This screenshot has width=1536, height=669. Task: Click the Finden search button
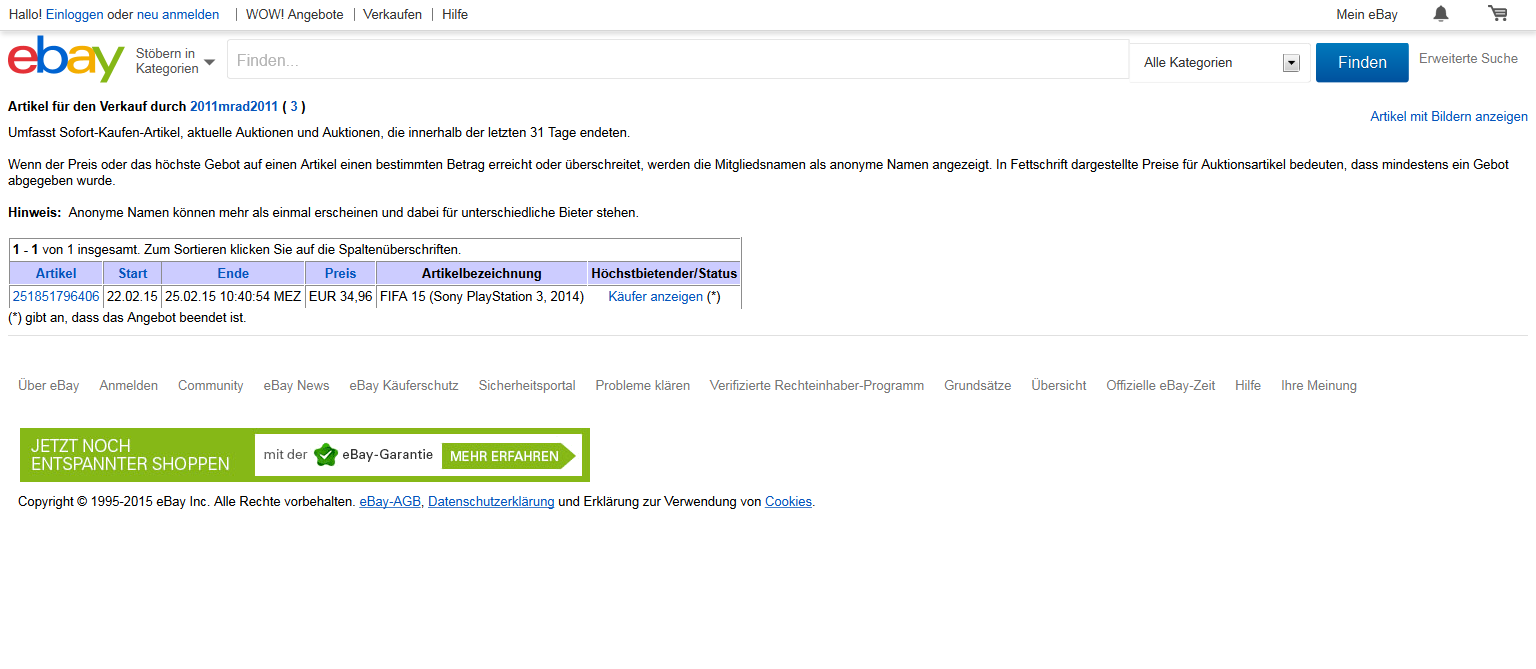coord(1362,62)
